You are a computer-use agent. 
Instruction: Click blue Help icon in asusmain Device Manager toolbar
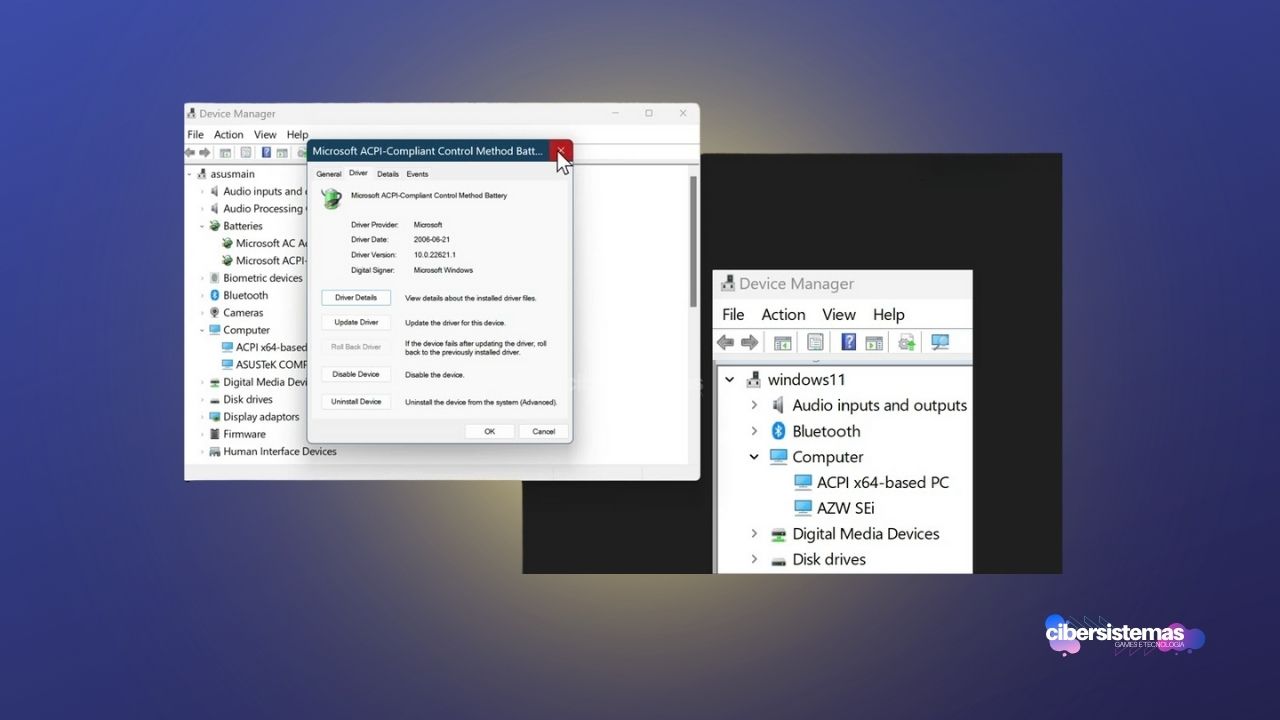click(266, 153)
